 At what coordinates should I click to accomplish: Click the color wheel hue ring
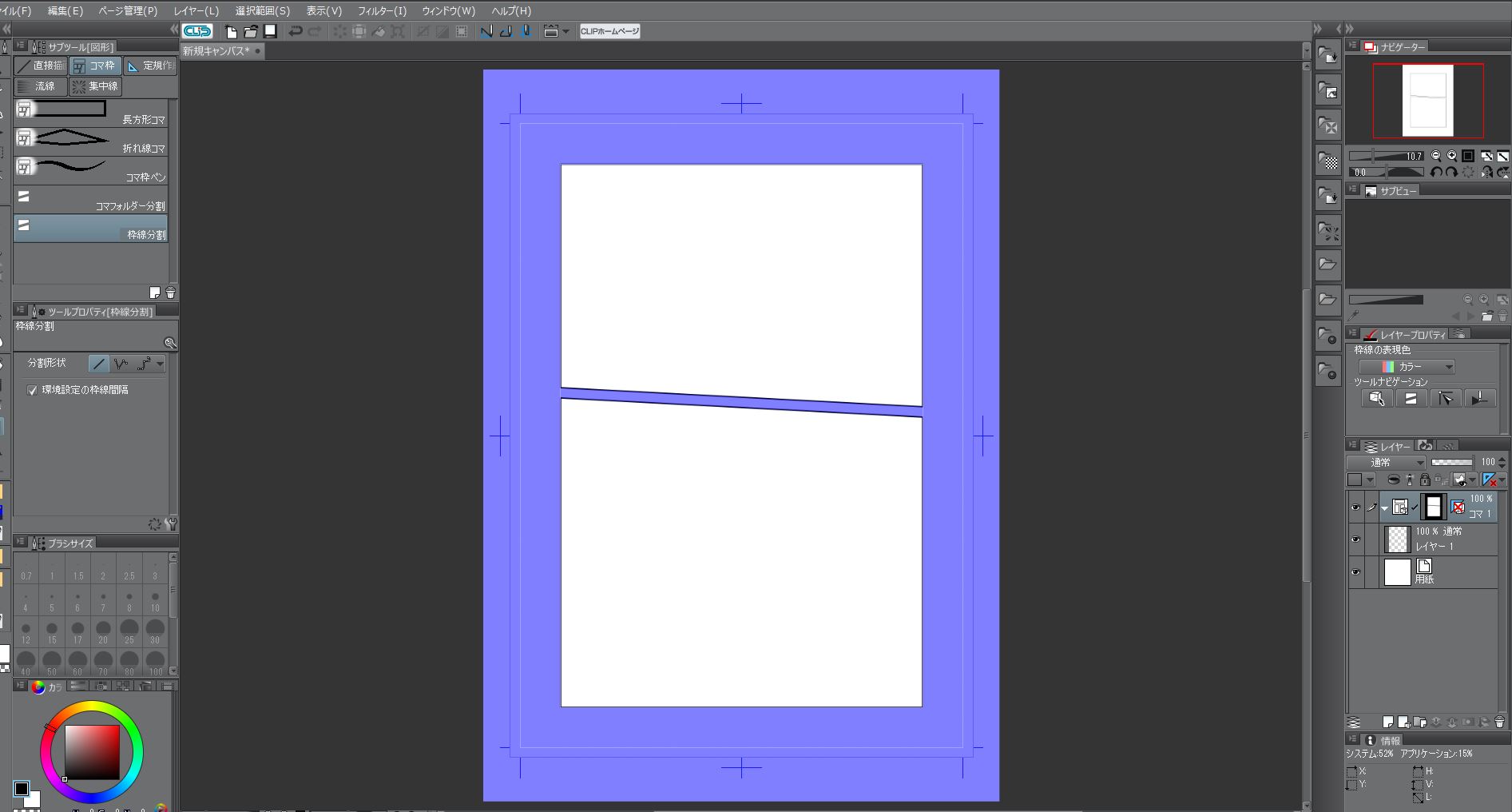(92, 707)
